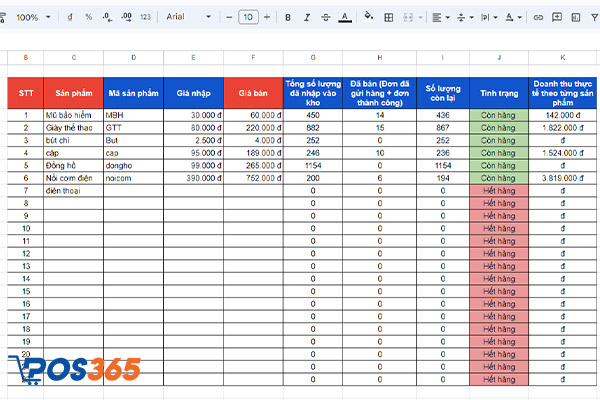Toggle italic formatting
This screenshot has width=600, height=400.
point(307,17)
